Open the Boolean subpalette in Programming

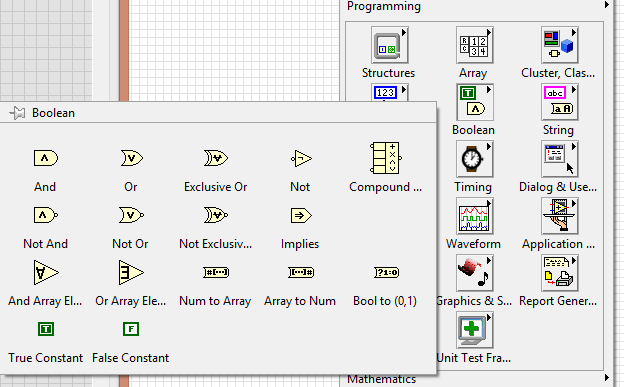click(474, 102)
